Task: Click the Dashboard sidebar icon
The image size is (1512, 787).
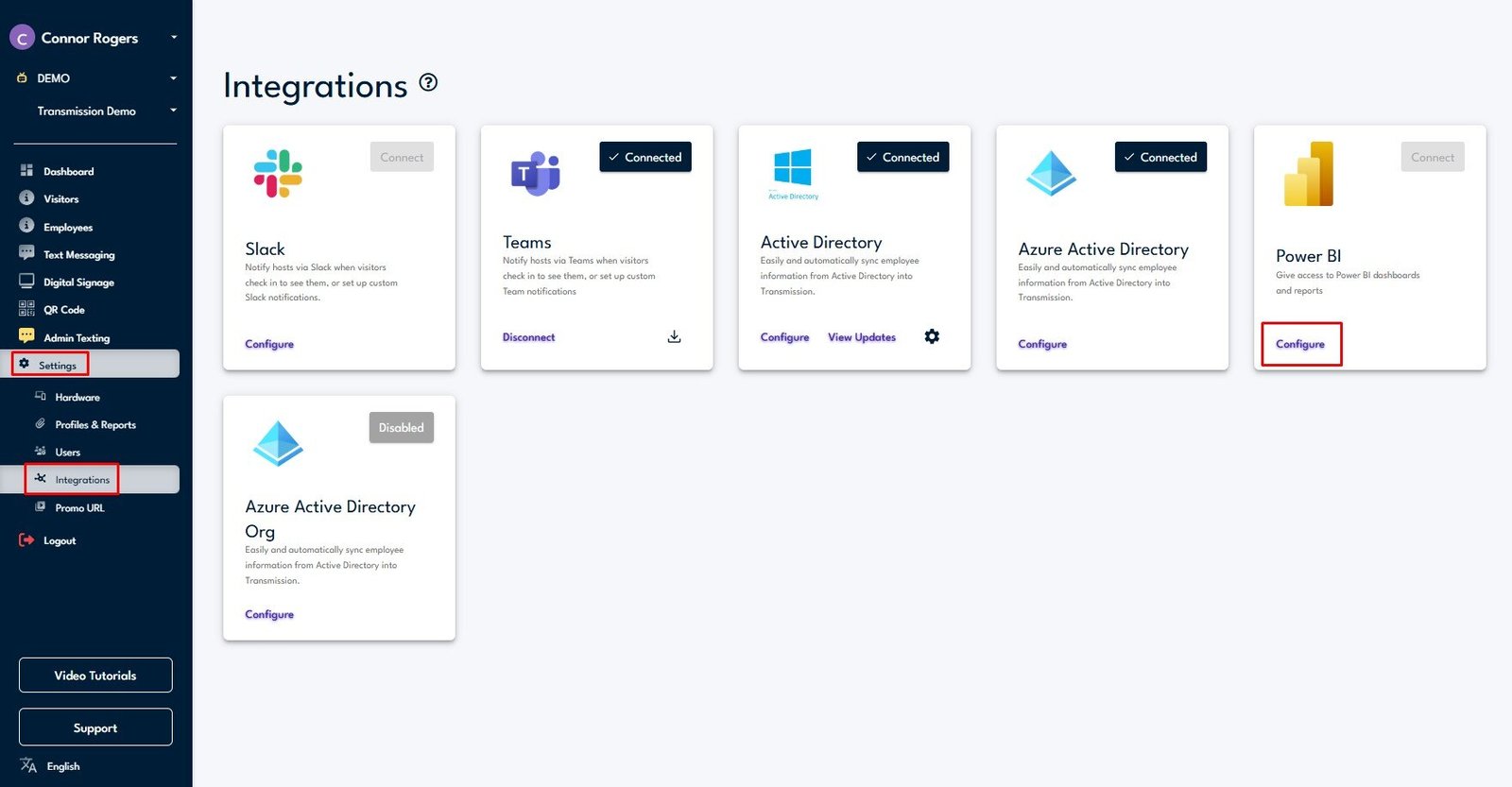Action: (26, 170)
